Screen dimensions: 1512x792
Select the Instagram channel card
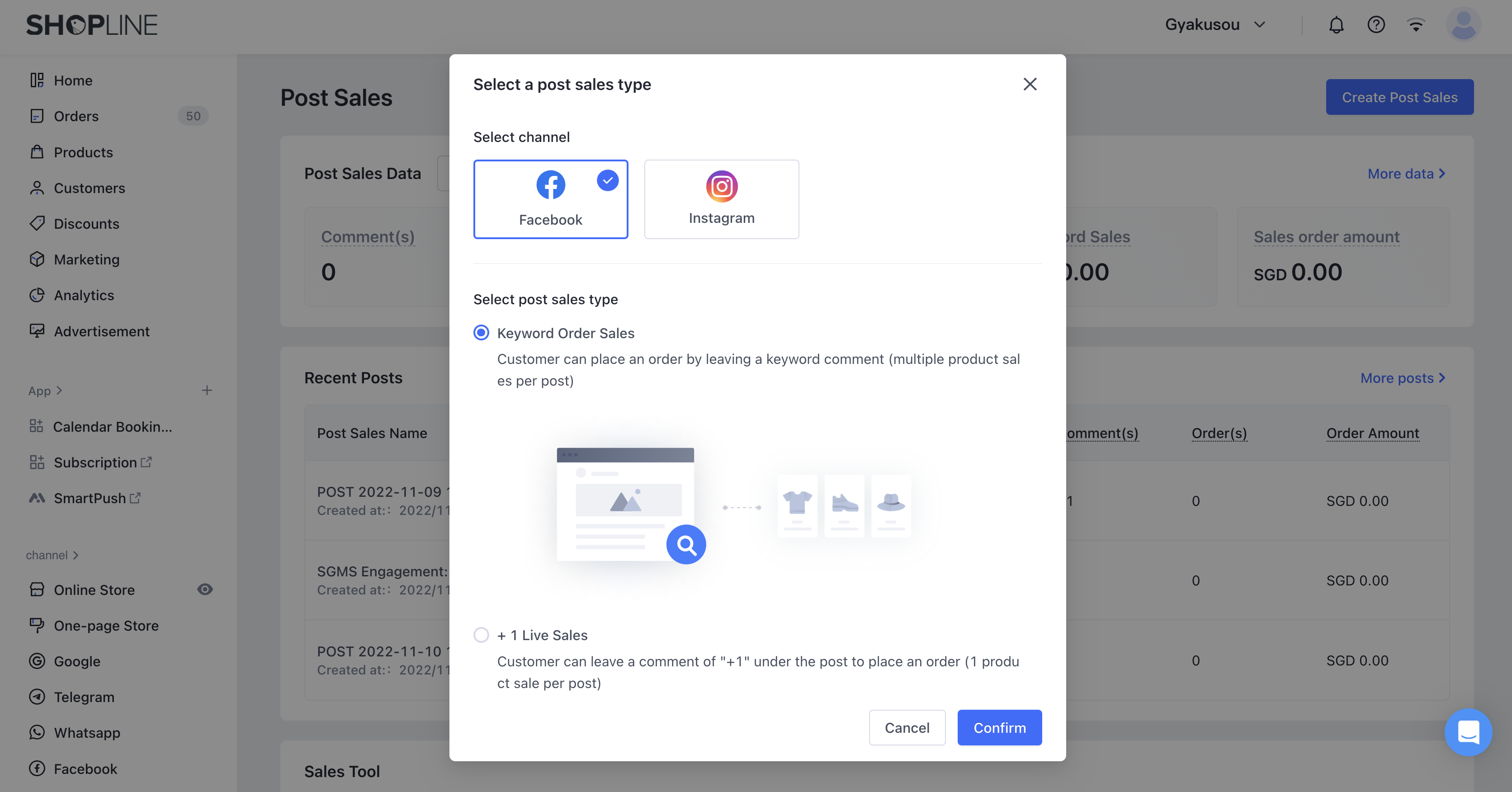(721, 199)
